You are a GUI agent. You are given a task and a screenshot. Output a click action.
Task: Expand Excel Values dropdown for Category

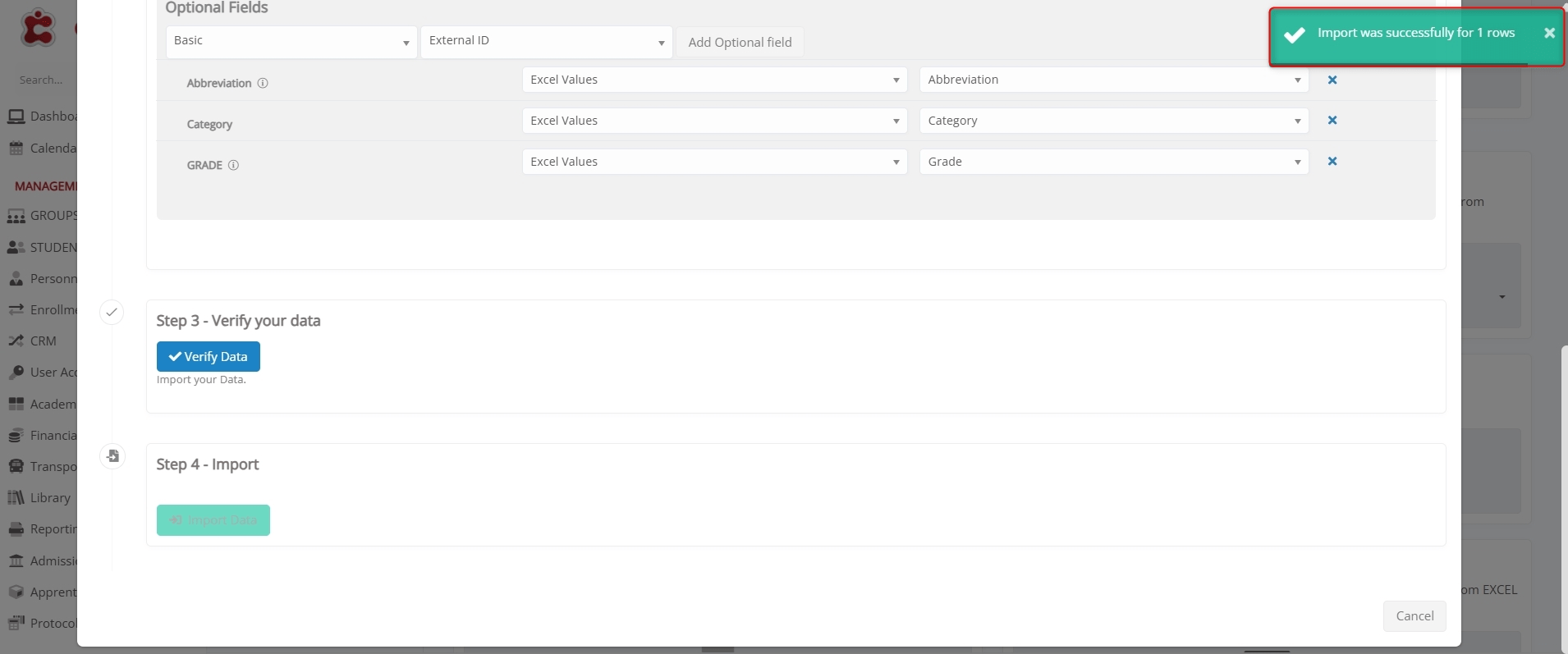(x=714, y=121)
